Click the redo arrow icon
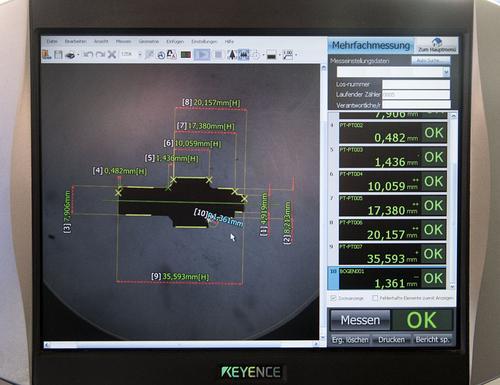The image size is (500, 385). 100,54
